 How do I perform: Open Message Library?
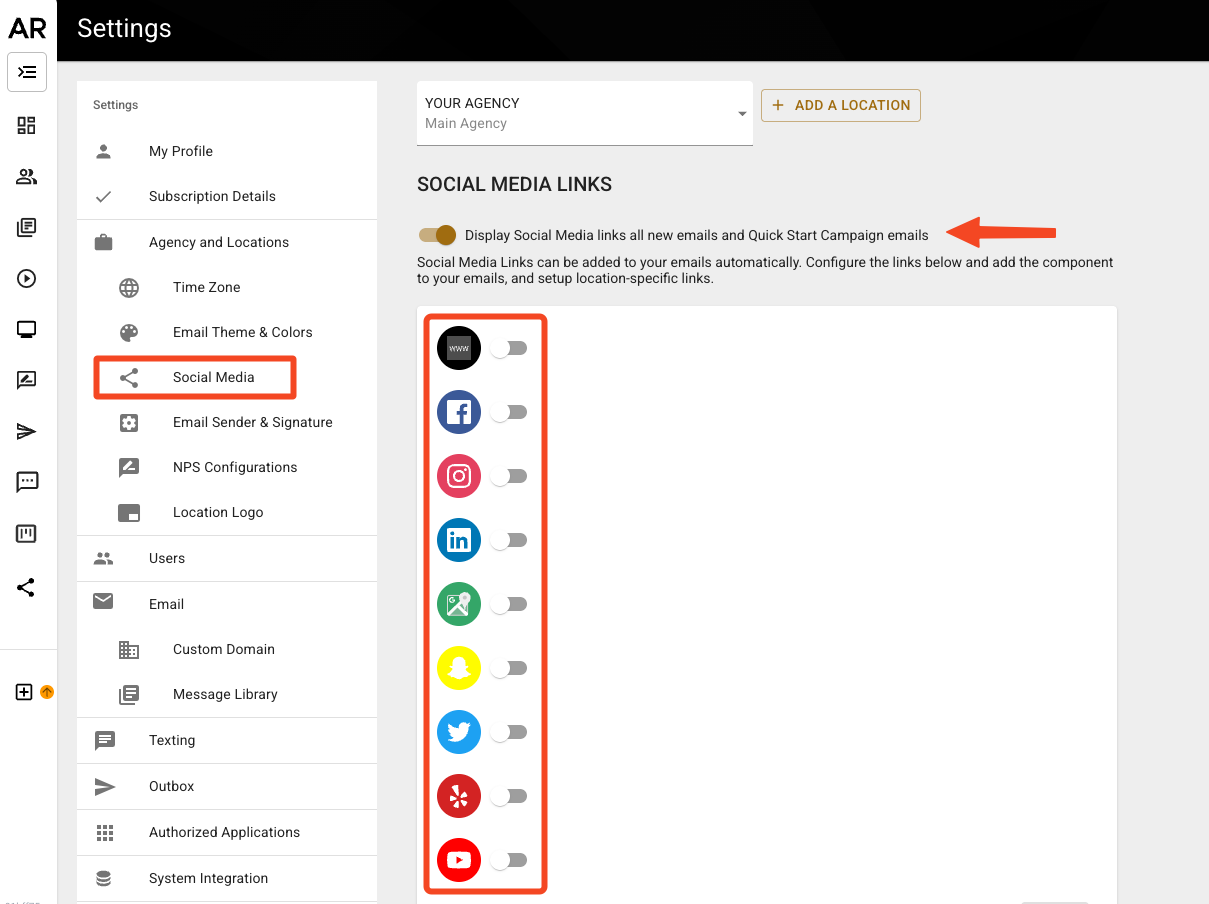click(227, 694)
